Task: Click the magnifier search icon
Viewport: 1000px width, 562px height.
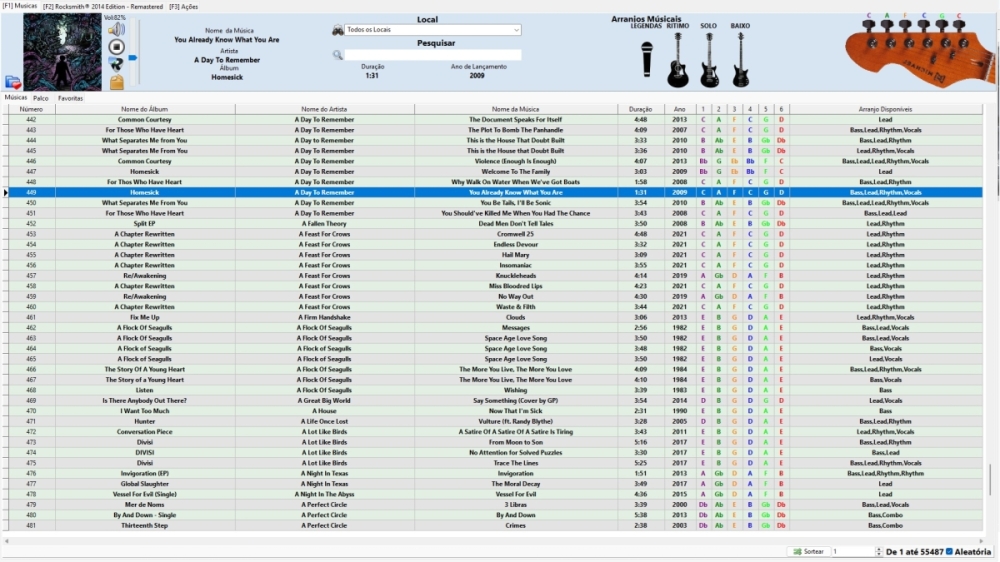Action: pyautogui.click(x=337, y=55)
